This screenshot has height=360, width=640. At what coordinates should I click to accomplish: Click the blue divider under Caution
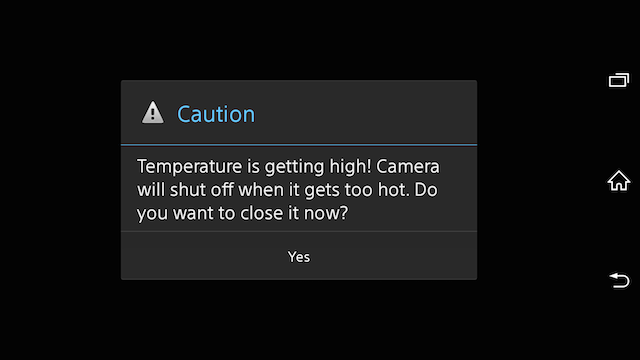[x=299, y=144]
